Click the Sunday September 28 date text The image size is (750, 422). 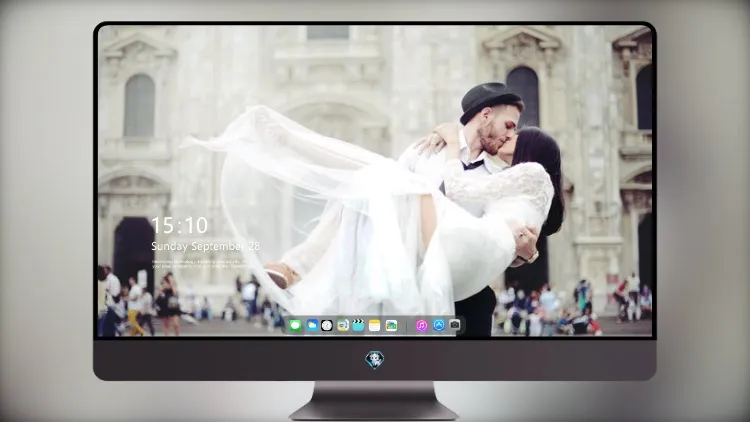(205, 246)
